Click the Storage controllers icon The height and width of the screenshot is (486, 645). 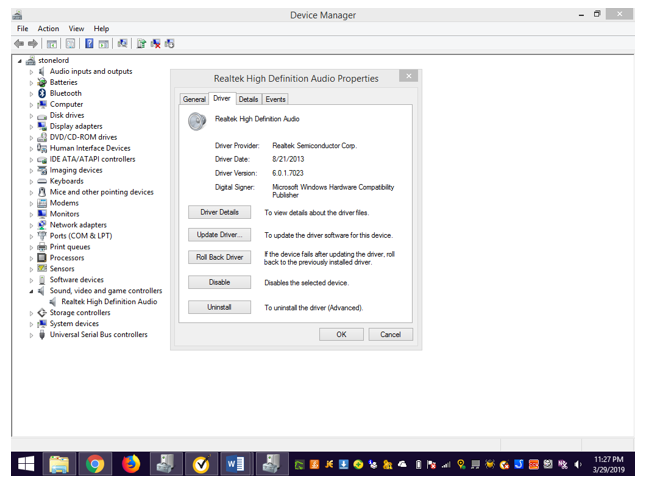(x=42, y=313)
